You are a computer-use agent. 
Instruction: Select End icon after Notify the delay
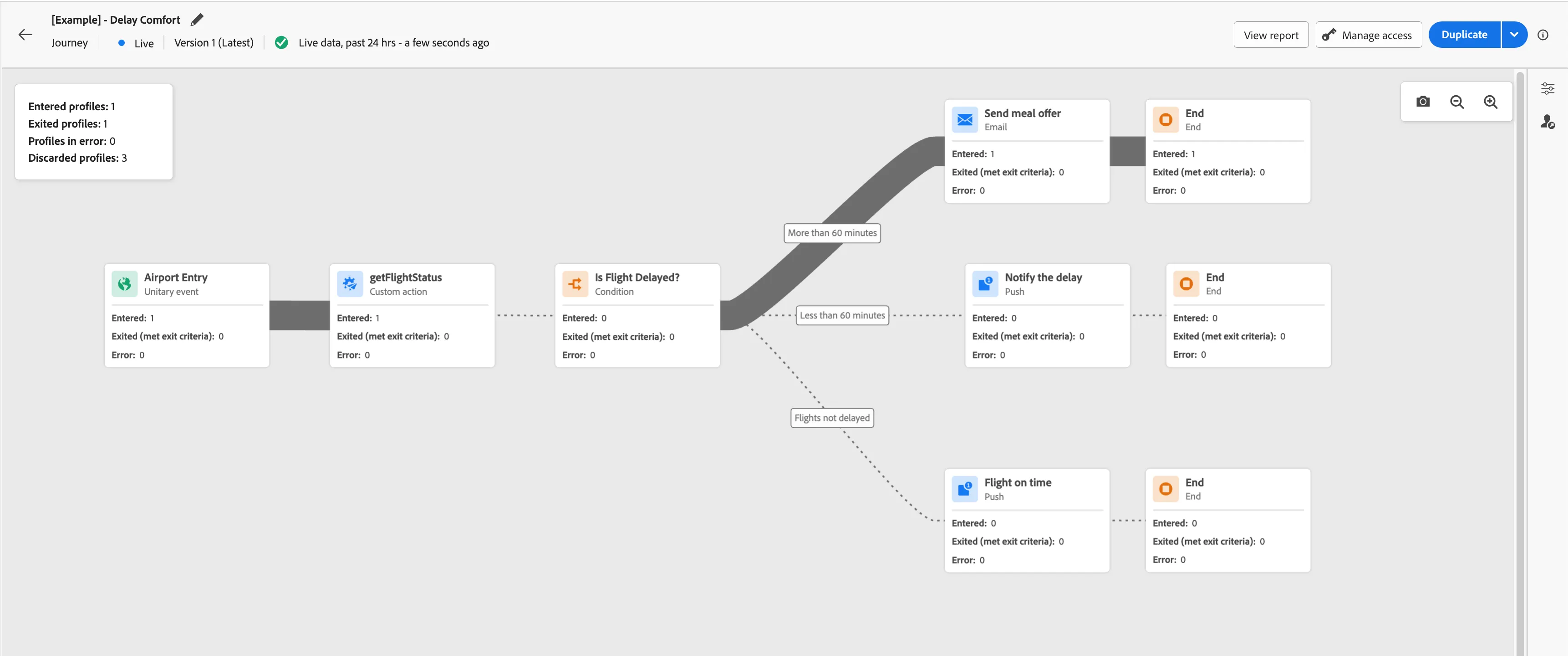tap(1186, 284)
